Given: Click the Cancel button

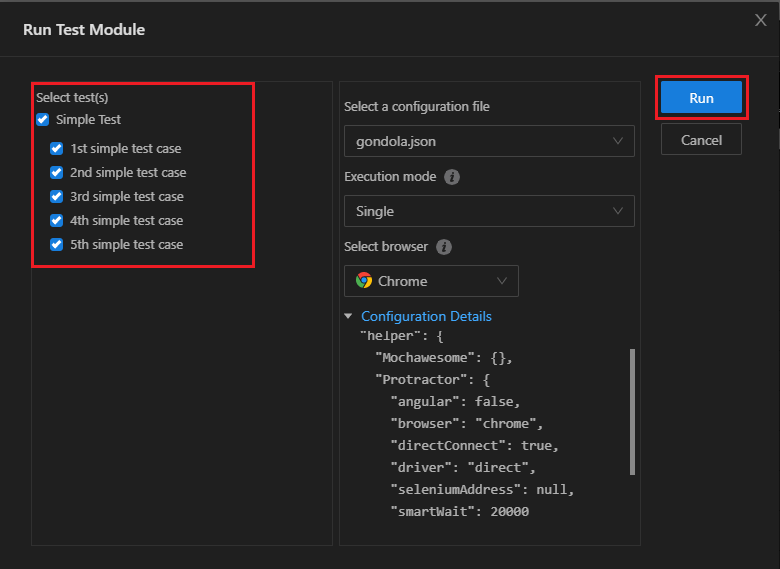Looking at the screenshot, I should click(701, 140).
